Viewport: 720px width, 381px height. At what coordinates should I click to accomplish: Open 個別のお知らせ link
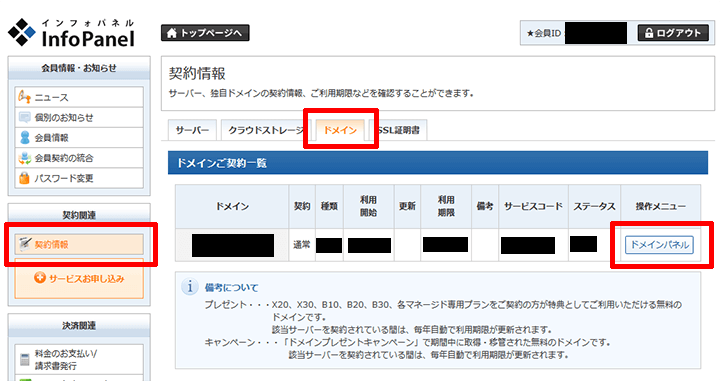click(x=79, y=117)
